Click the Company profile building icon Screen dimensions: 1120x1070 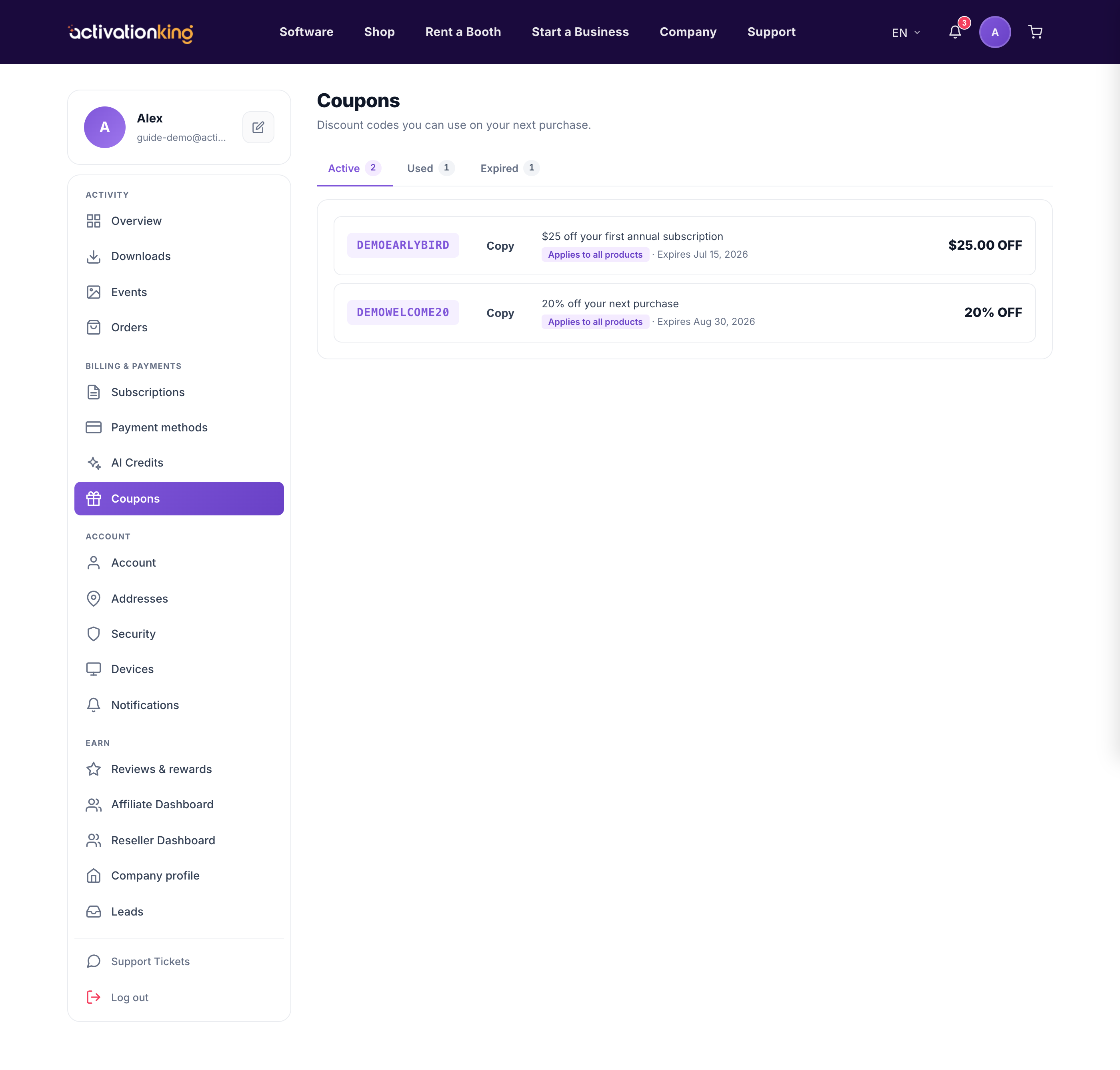click(x=94, y=876)
